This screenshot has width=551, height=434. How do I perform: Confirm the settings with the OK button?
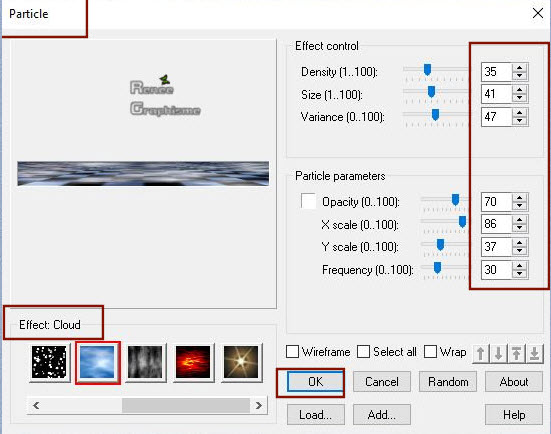click(x=315, y=382)
